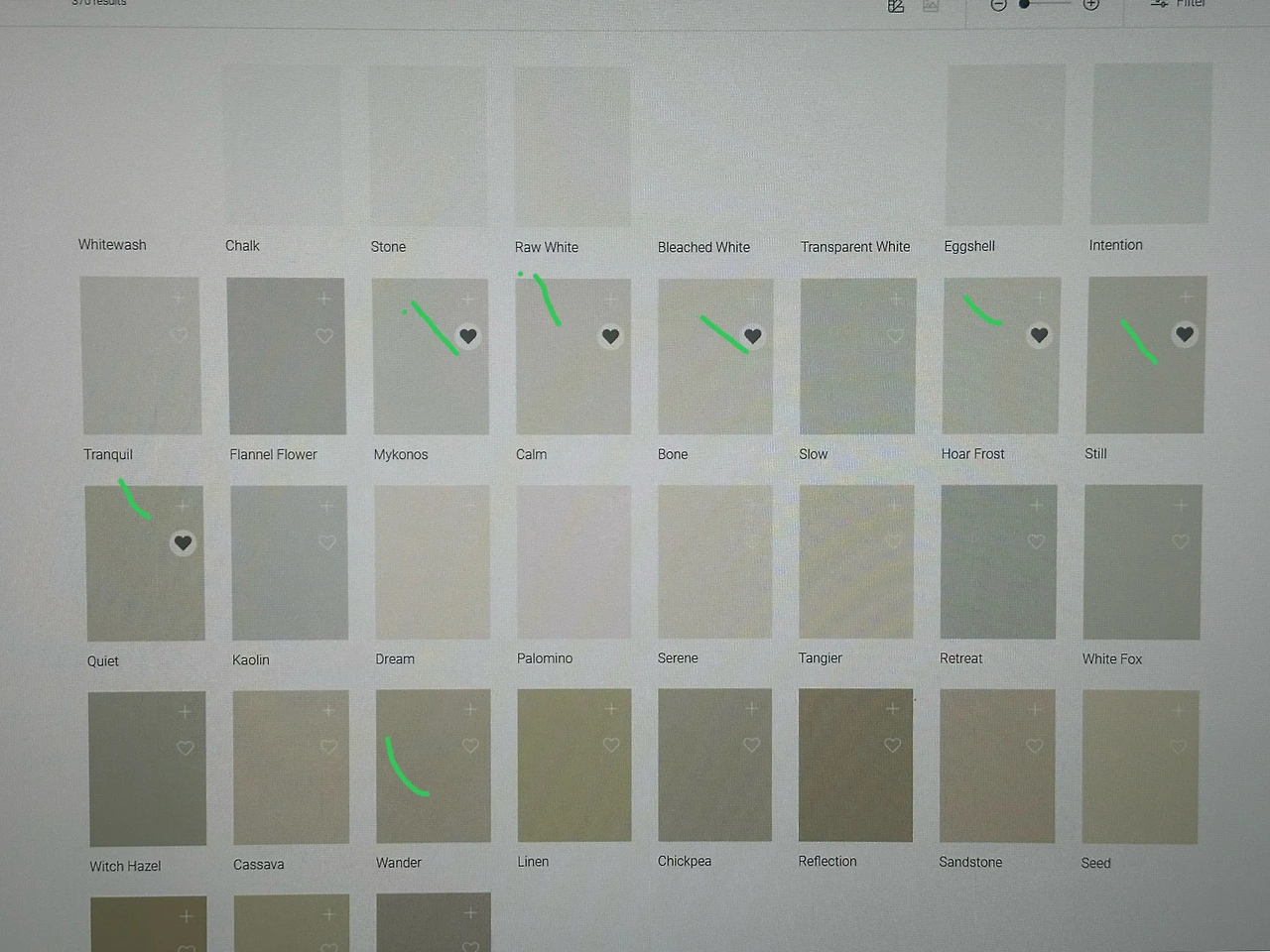Click the plus icon on White Fox swatch

pos(1181,505)
